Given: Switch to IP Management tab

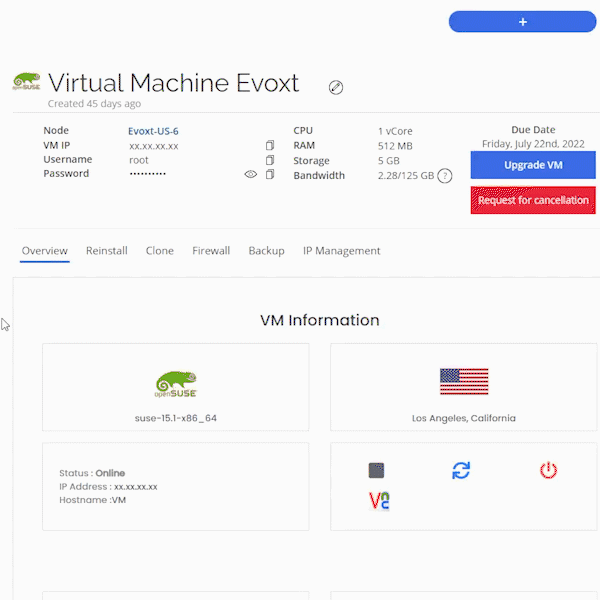Looking at the screenshot, I should pyautogui.click(x=342, y=251).
